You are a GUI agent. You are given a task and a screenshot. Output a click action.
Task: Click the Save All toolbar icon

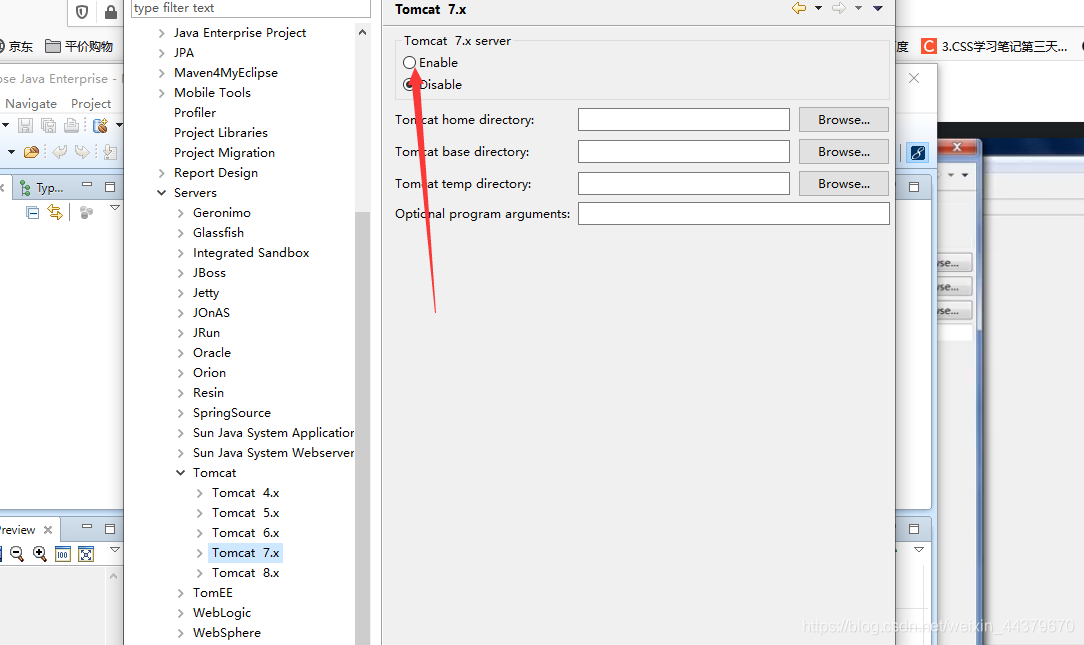48,125
